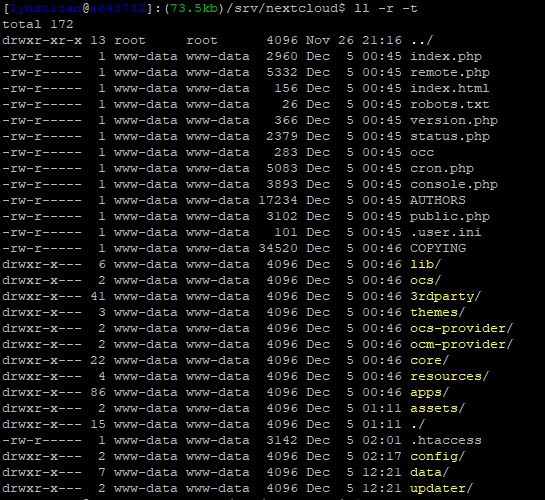Select the 3rdparty/ directory entry
545x500 pixels.
tap(446, 296)
